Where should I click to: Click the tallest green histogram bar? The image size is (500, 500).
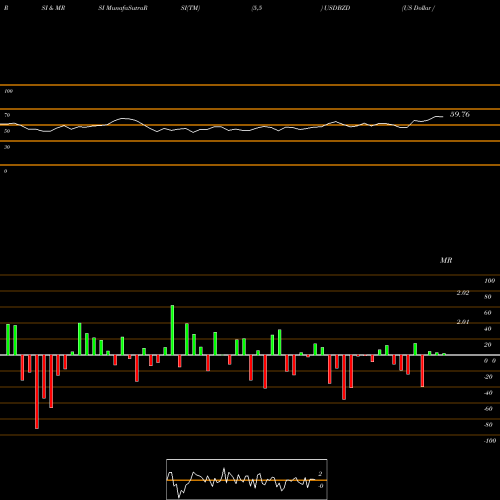pyautogui.click(x=172, y=330)
